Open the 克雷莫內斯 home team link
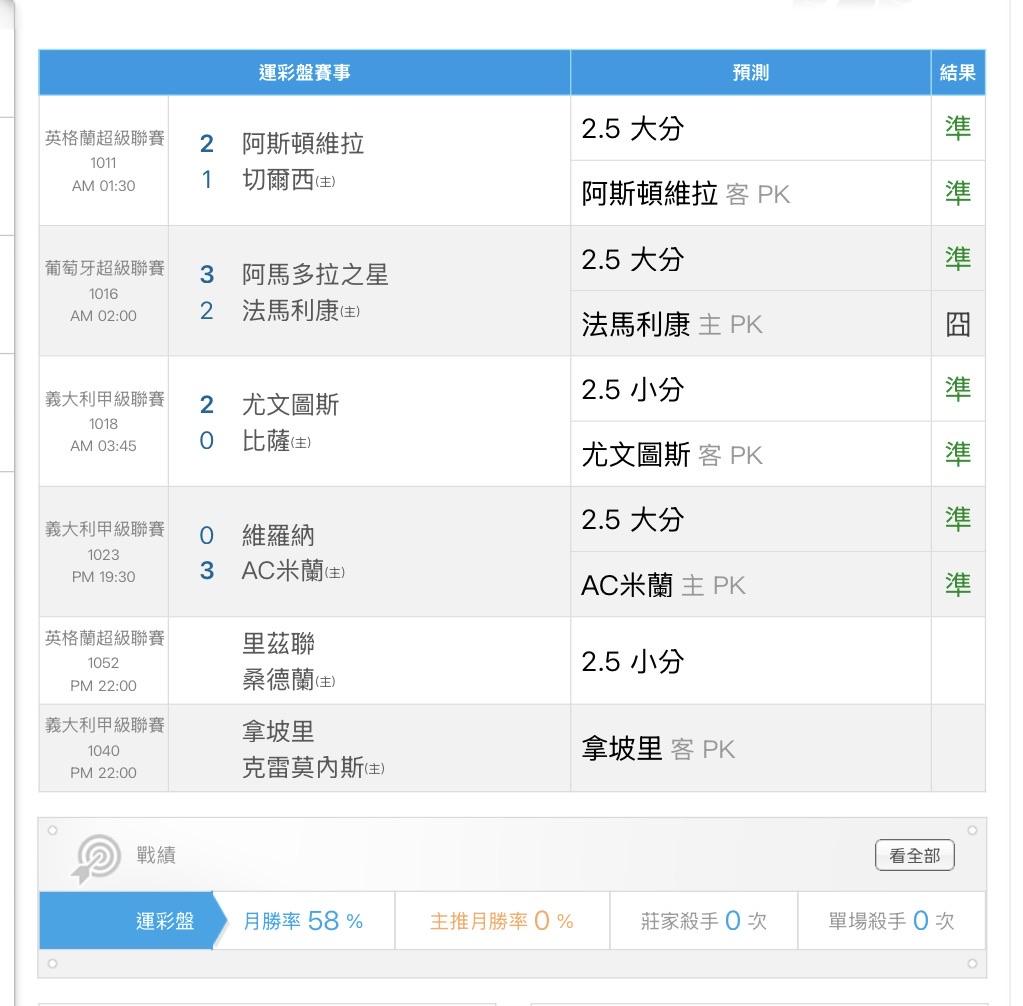Image resolution: width=1023 pixels, height=1006 pixels. tap(302, 768)
